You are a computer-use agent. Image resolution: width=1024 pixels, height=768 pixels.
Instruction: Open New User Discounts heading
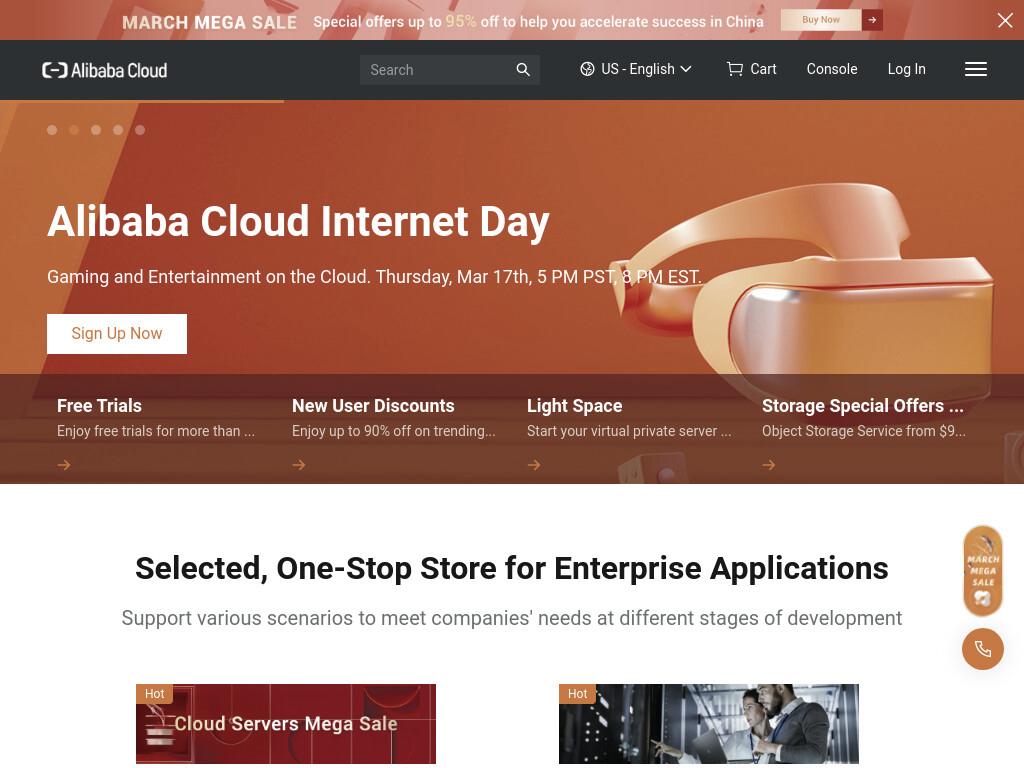point(373,406)
